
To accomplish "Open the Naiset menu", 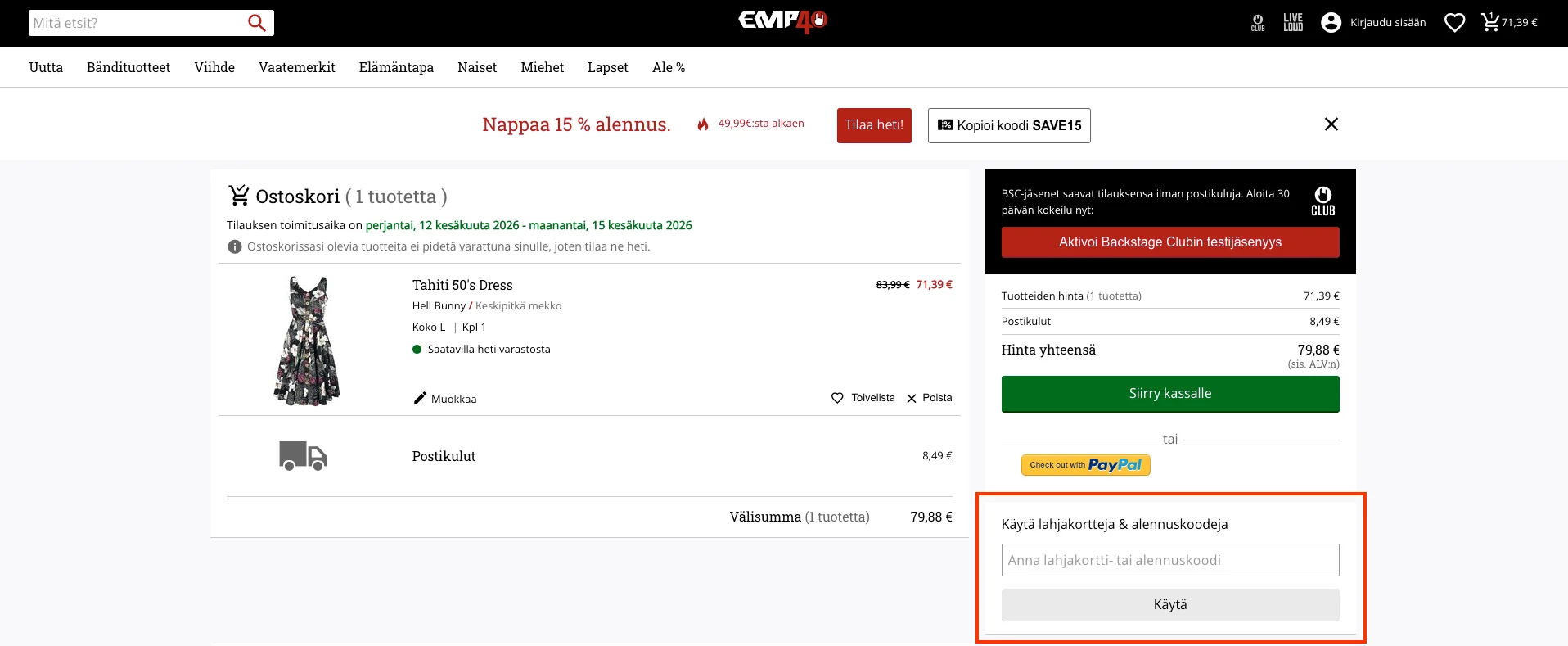I will 477,67.
